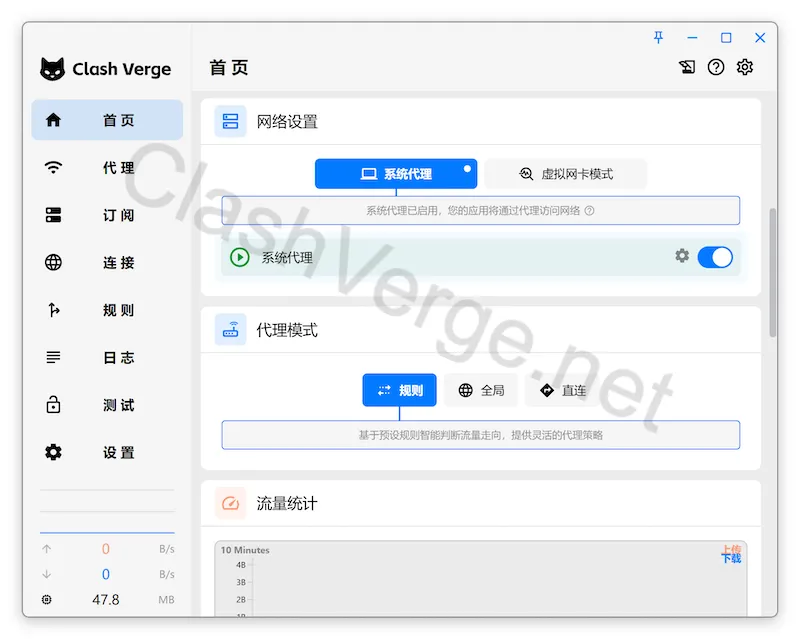Select 规则 rule proxy mode

(399, 390)
